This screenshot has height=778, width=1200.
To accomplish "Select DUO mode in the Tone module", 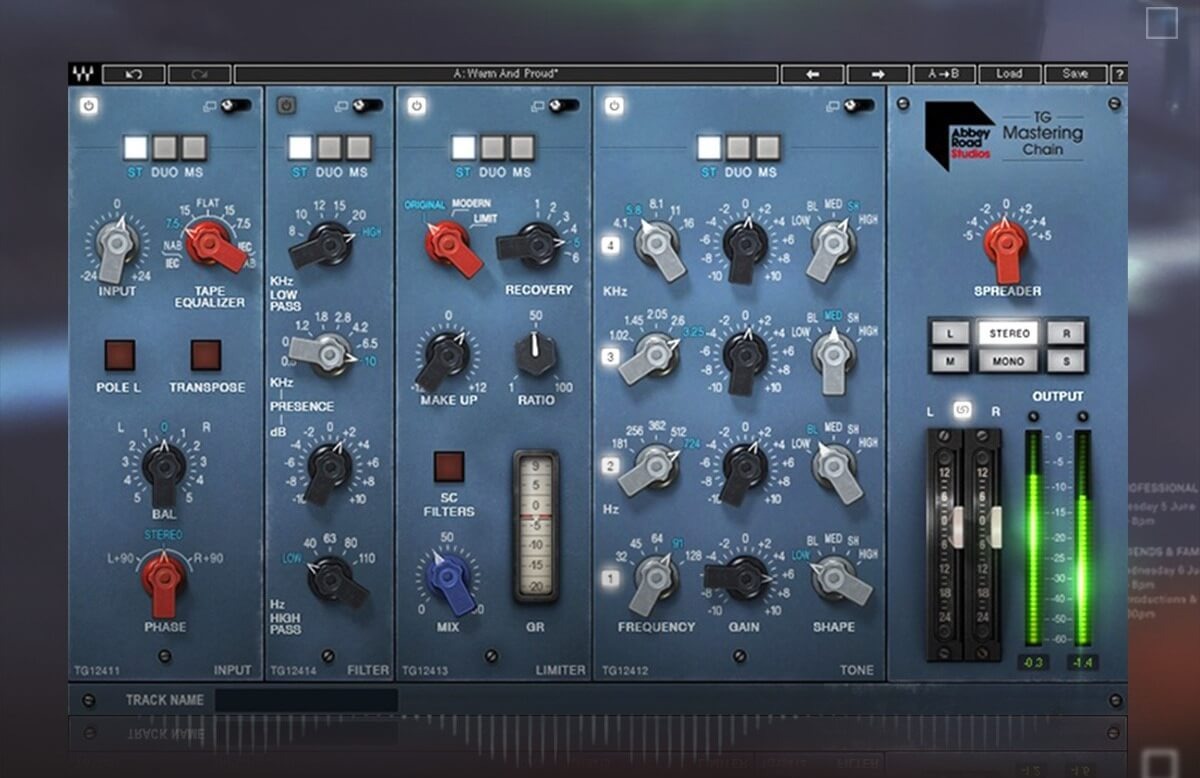I will pos(738,148).
